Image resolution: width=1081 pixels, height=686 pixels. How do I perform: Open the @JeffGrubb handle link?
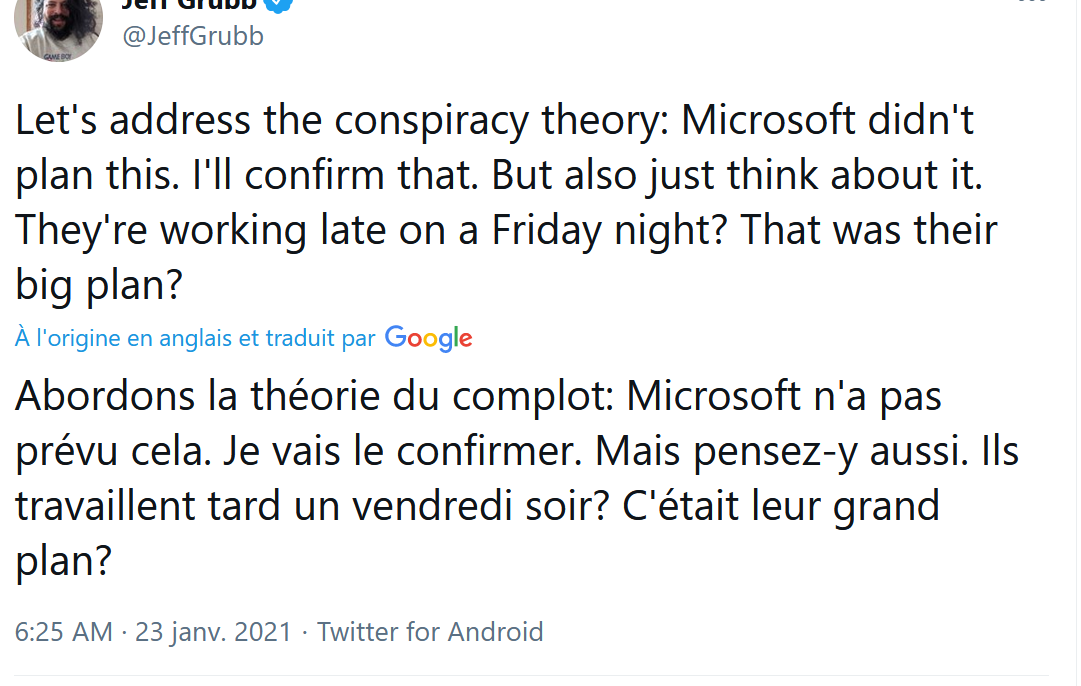(193, 36)
